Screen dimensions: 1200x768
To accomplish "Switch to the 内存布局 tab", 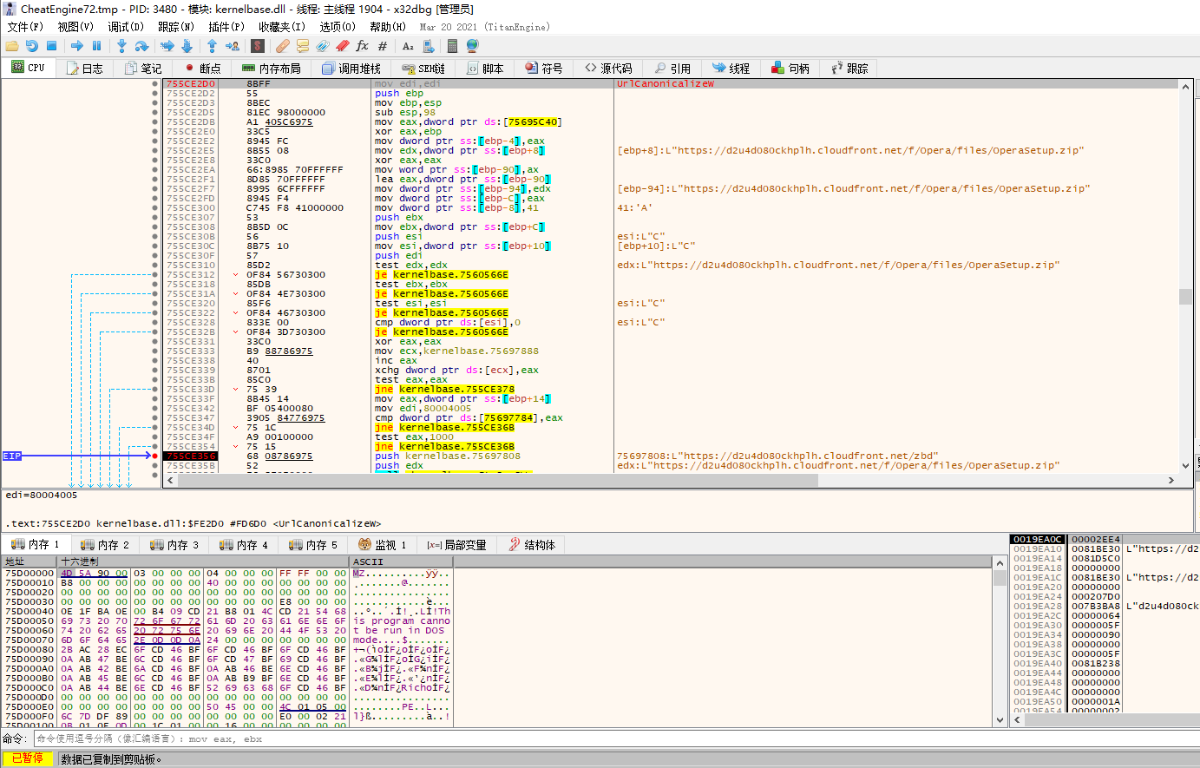I will pos(270,68).
